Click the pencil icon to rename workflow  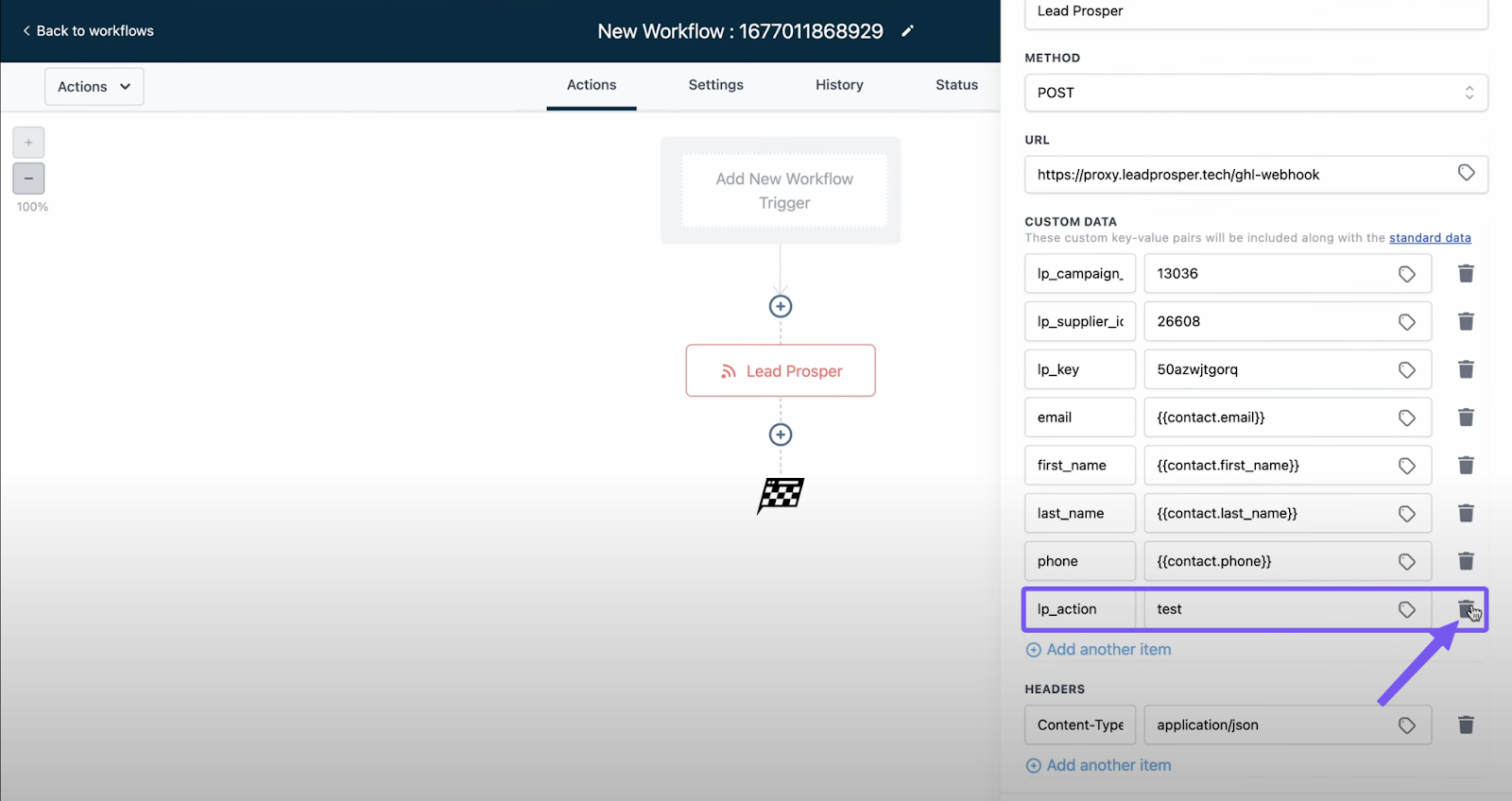coord(907,31)
